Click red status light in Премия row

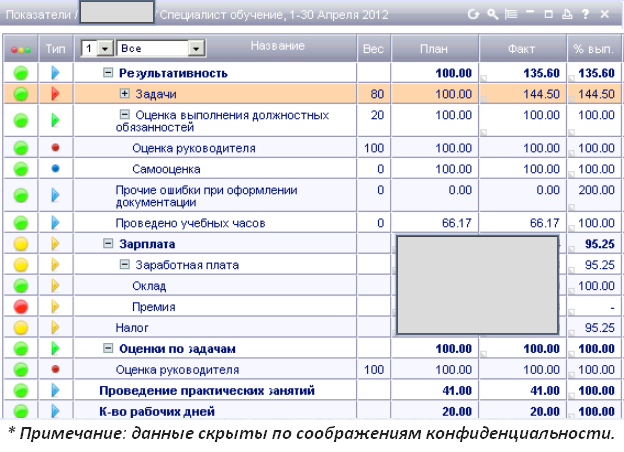pyautogui.click(x=21, y=307)
